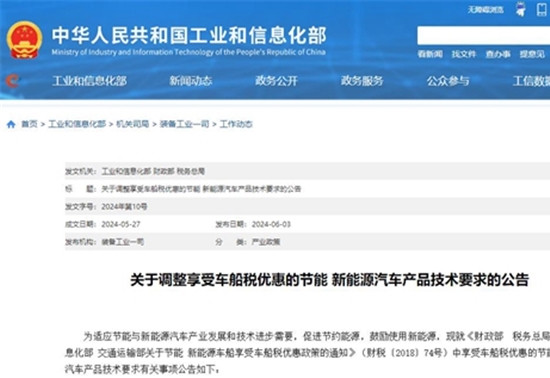The width and height of the screenshot is (550, 378).
Task: Open the 新闻动态 navigation menu
Action: tap(191, 81)
